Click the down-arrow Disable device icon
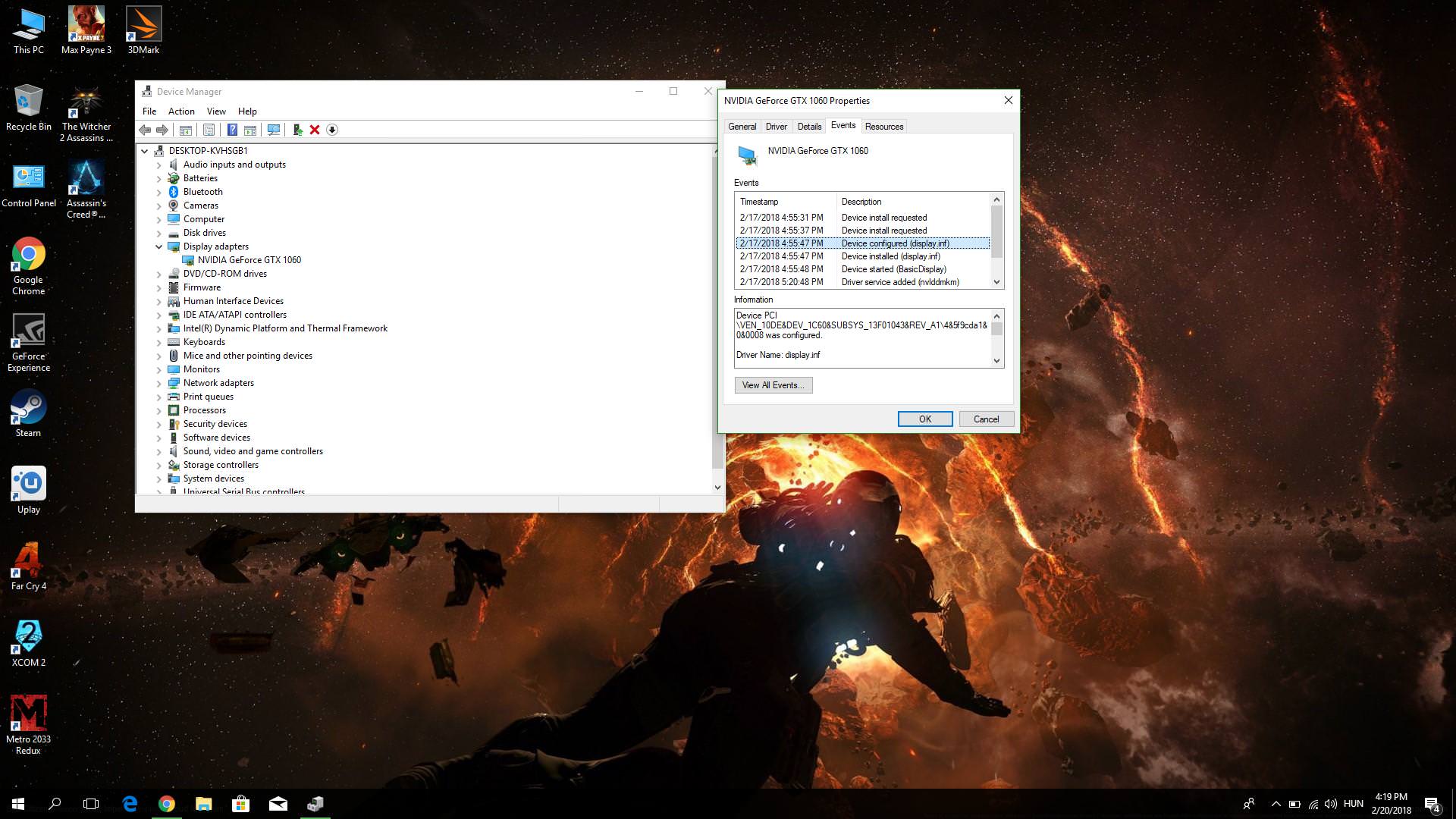The height and width of the screenshot is (819, 1456). point(332,130)
